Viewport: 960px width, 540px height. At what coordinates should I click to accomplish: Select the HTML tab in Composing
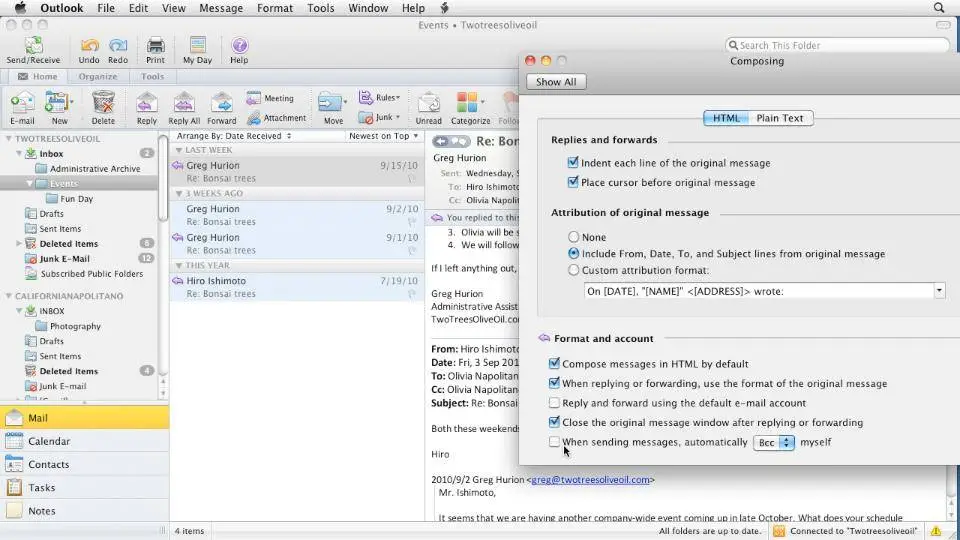click(726, 118)
